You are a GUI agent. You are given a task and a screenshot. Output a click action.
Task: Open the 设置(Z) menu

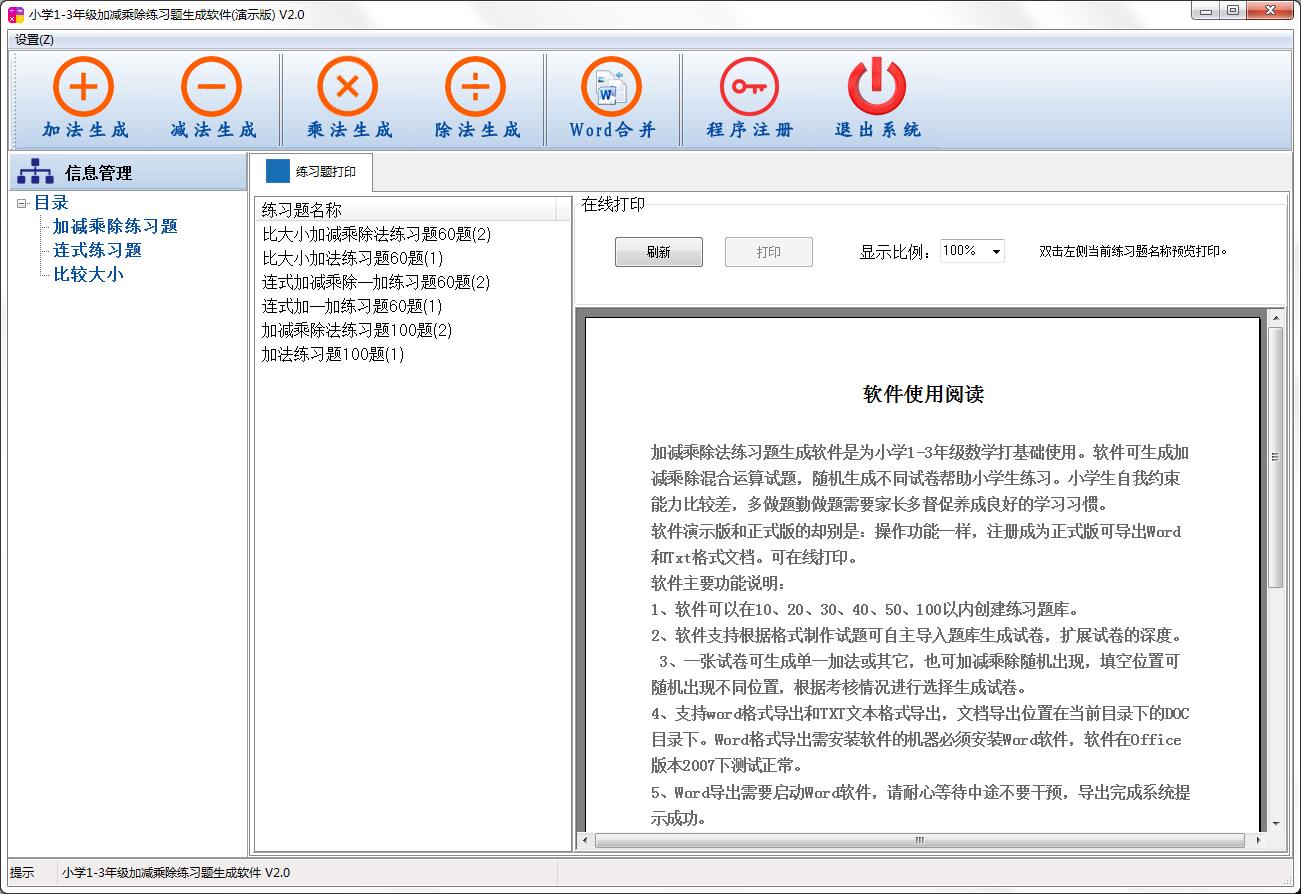(x=34, y=40)
